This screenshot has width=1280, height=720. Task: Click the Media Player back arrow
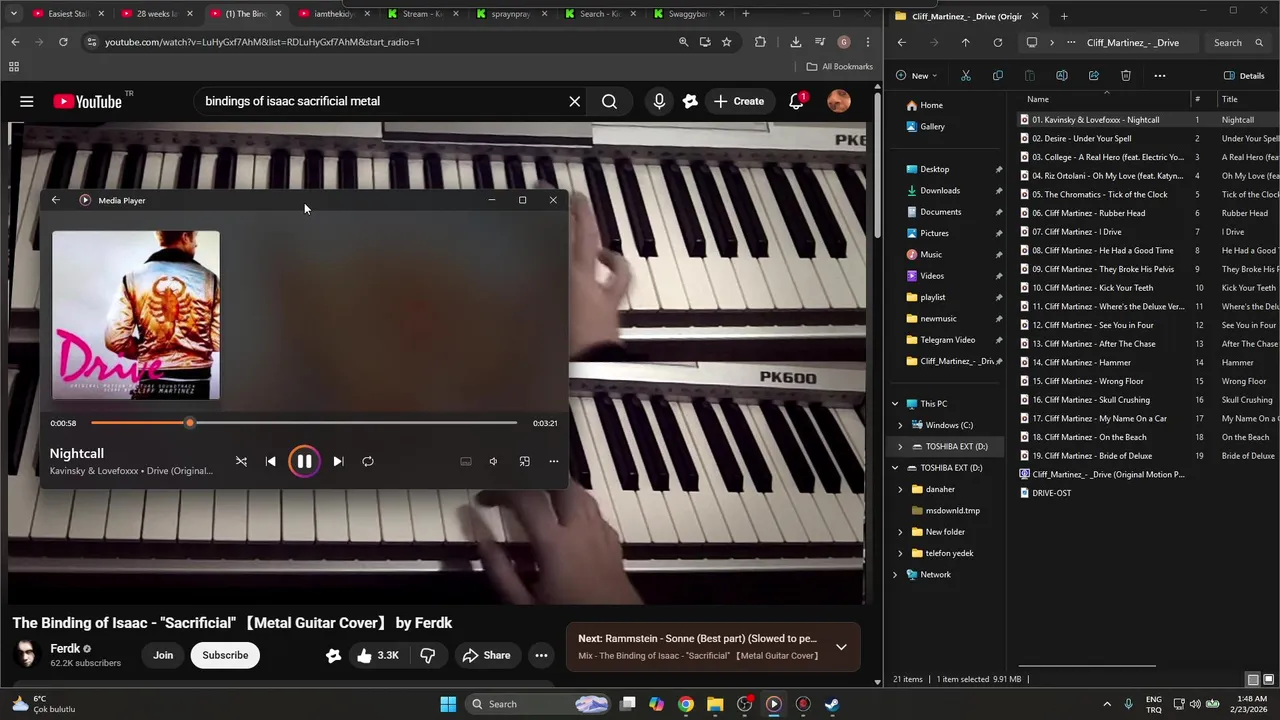pos(56,200)
